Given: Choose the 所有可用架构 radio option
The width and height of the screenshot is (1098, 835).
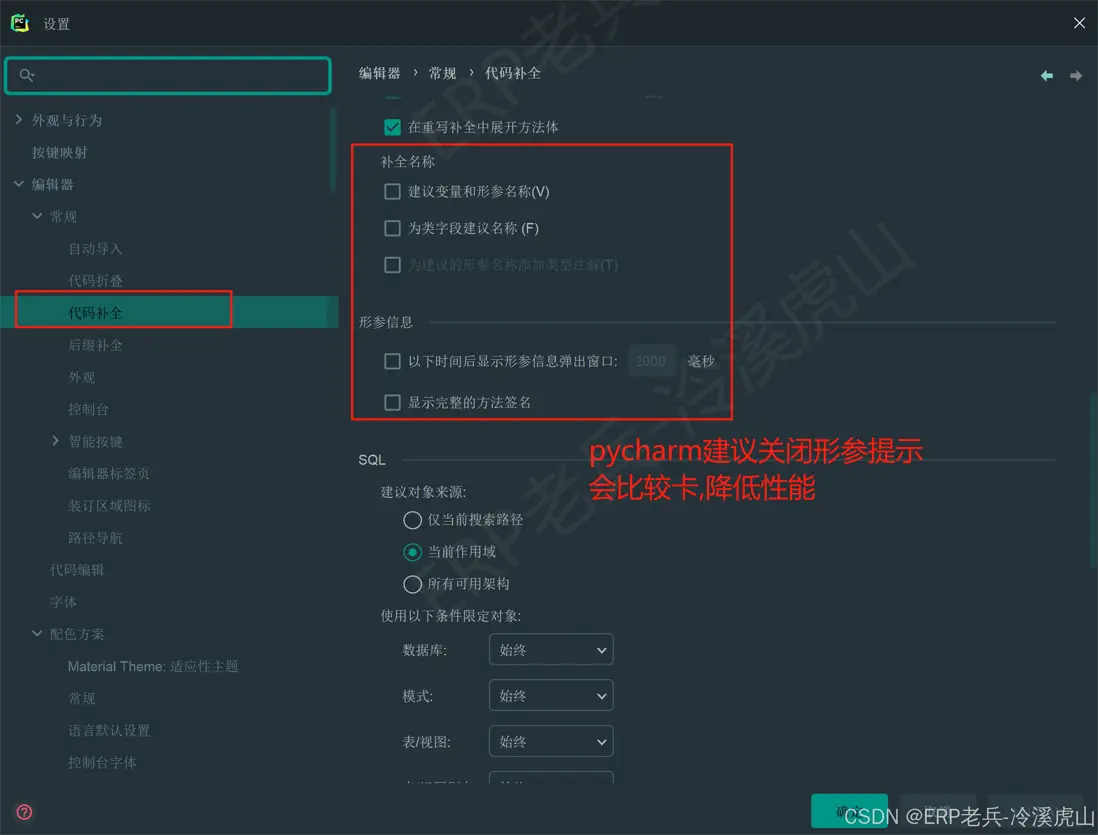Looking at the screenshot, I should pyautogui.click(x=411, y=583).
